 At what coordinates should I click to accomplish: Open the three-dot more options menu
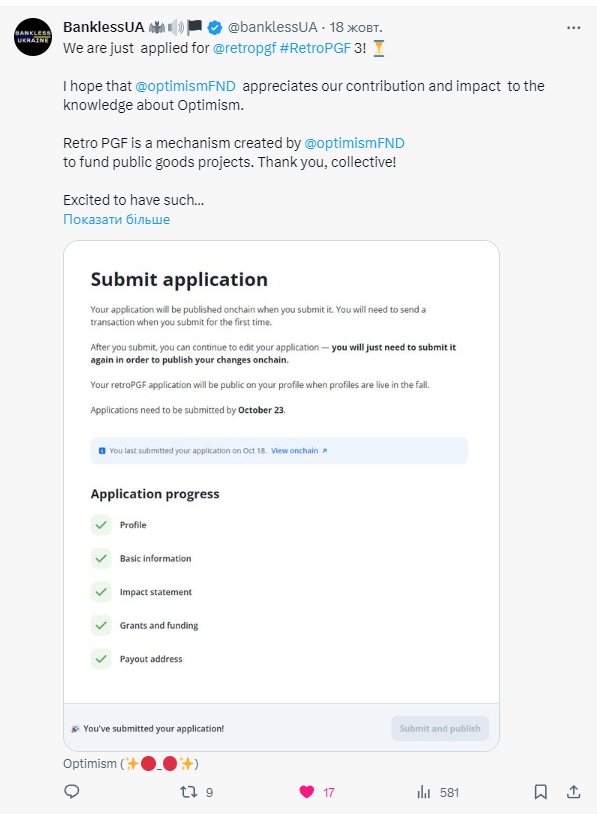574,28
